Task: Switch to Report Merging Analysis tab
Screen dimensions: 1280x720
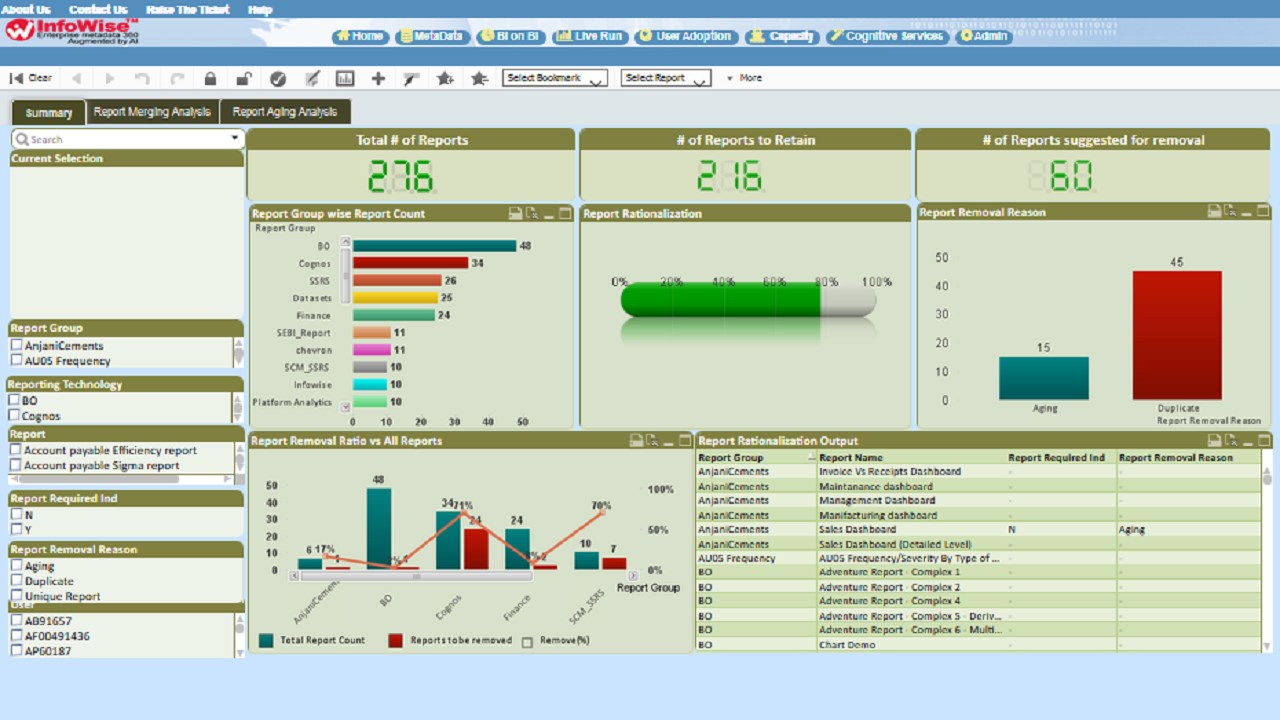Action: pyautogui.click(x=152, y=112)
